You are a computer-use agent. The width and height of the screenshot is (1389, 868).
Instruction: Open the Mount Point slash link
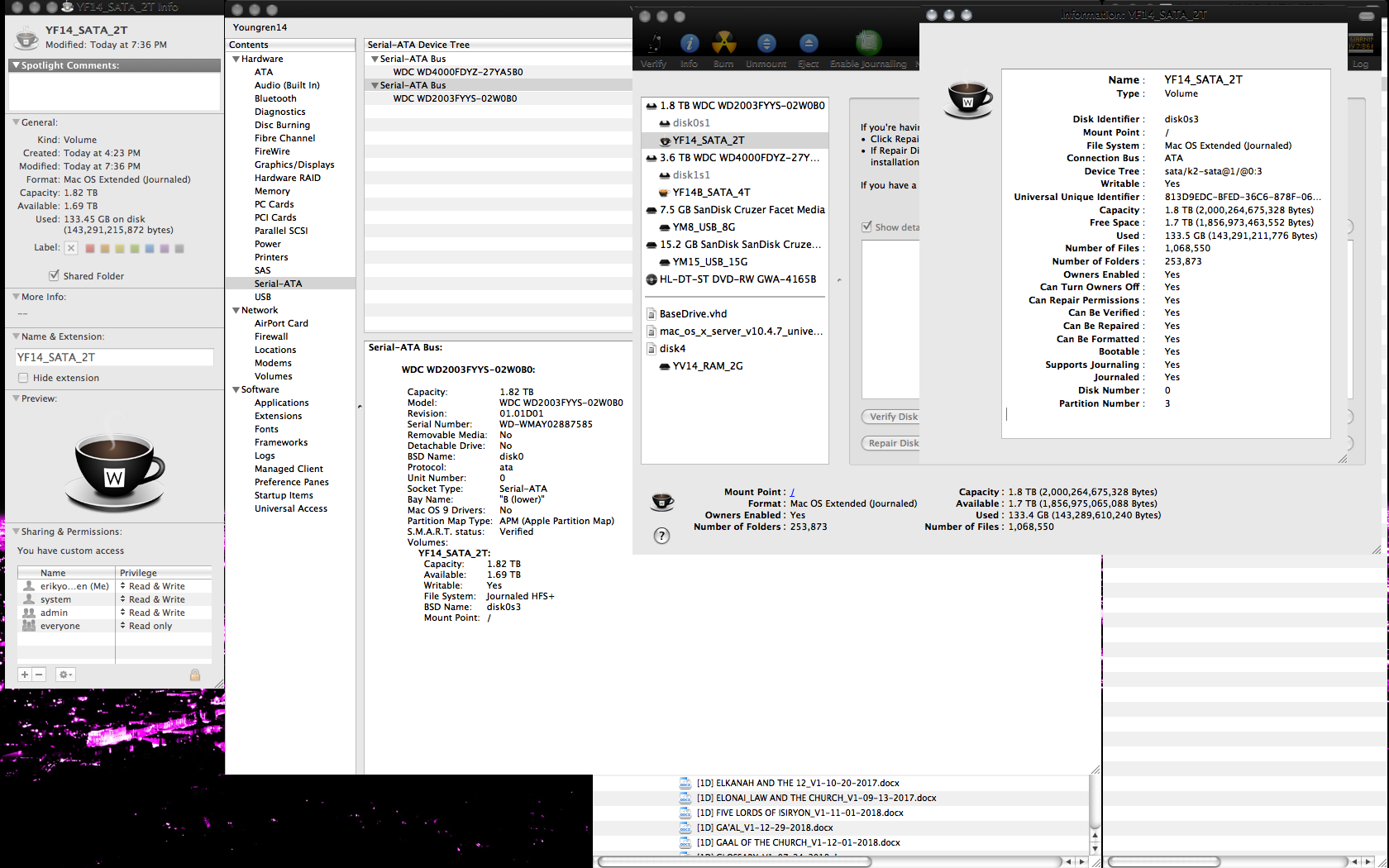pos(792,492)
